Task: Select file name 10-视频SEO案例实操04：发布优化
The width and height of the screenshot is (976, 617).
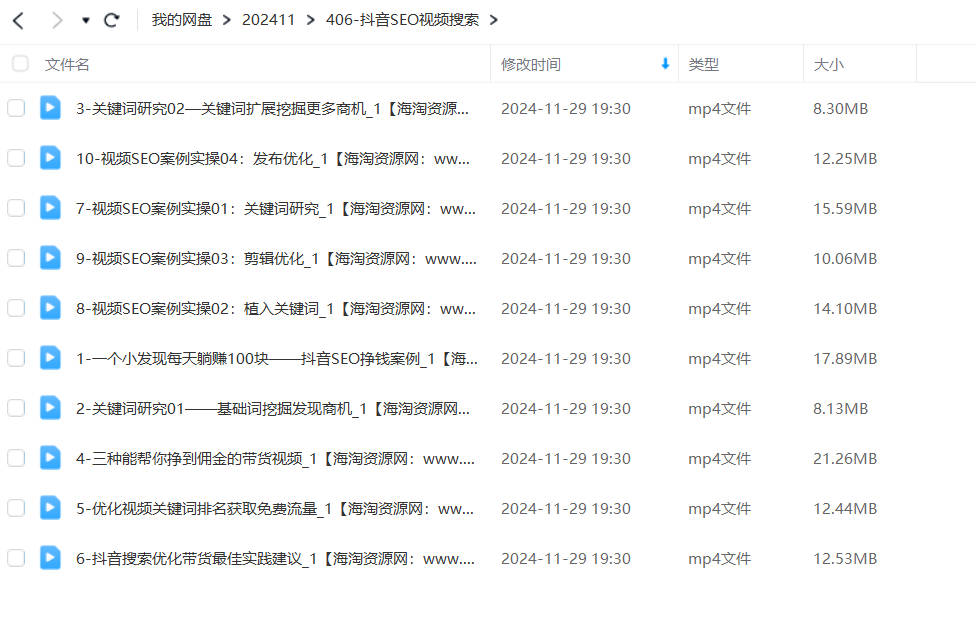Action: pyautogui.click(x=273, y=159)
